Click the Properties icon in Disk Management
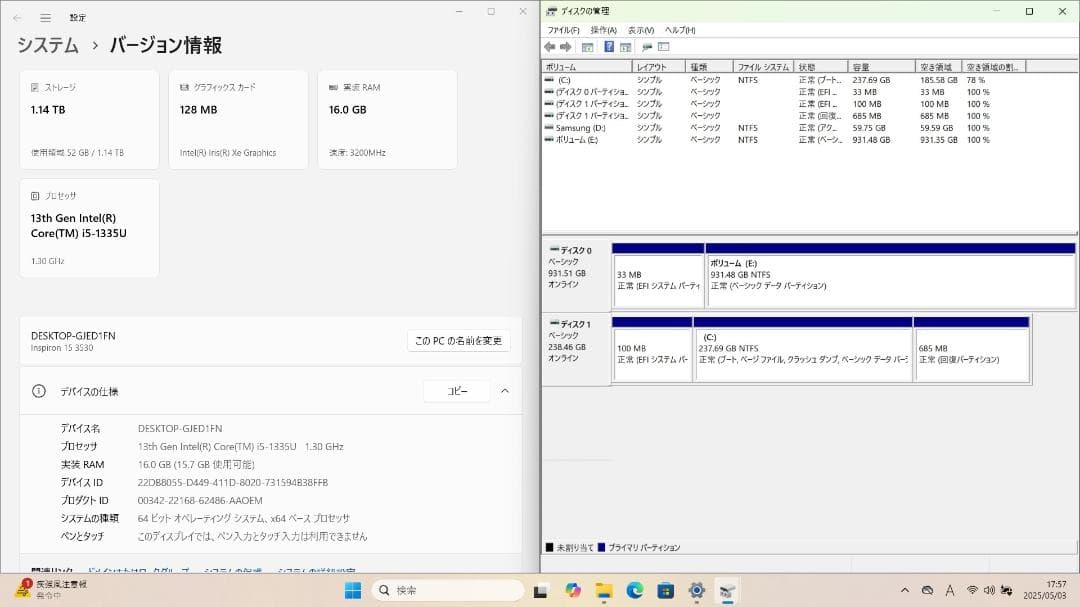1080x607 pixels. [627, 46]
